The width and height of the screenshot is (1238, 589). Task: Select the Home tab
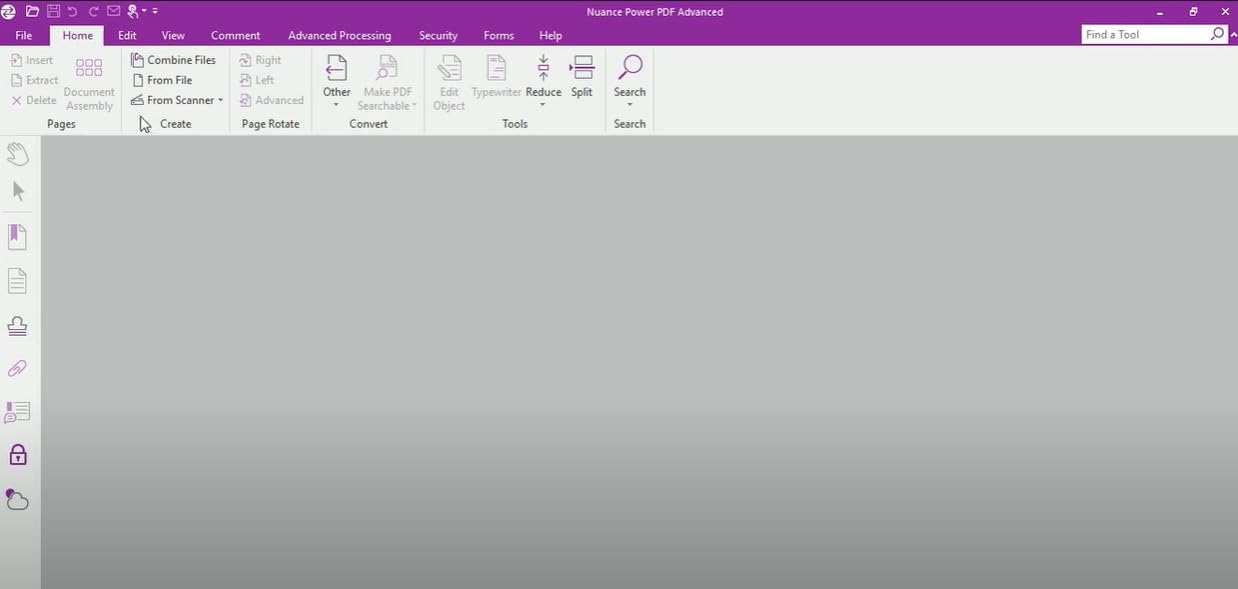77,35
